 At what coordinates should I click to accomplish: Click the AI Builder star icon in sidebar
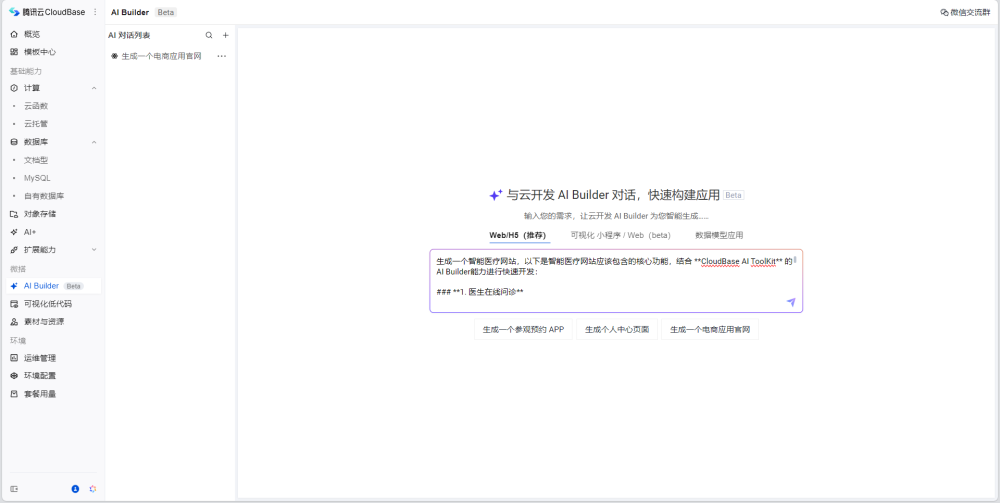tap(14, 286)
